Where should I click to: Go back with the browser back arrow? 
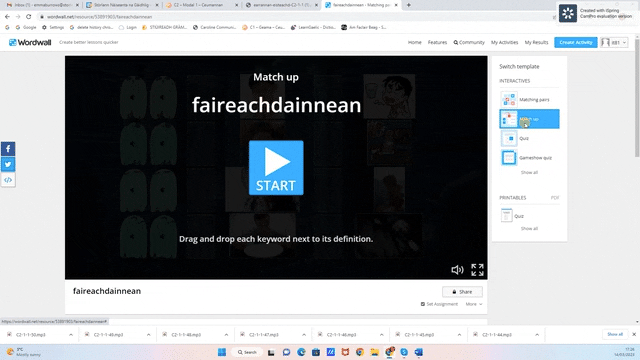tap(7, 17)
